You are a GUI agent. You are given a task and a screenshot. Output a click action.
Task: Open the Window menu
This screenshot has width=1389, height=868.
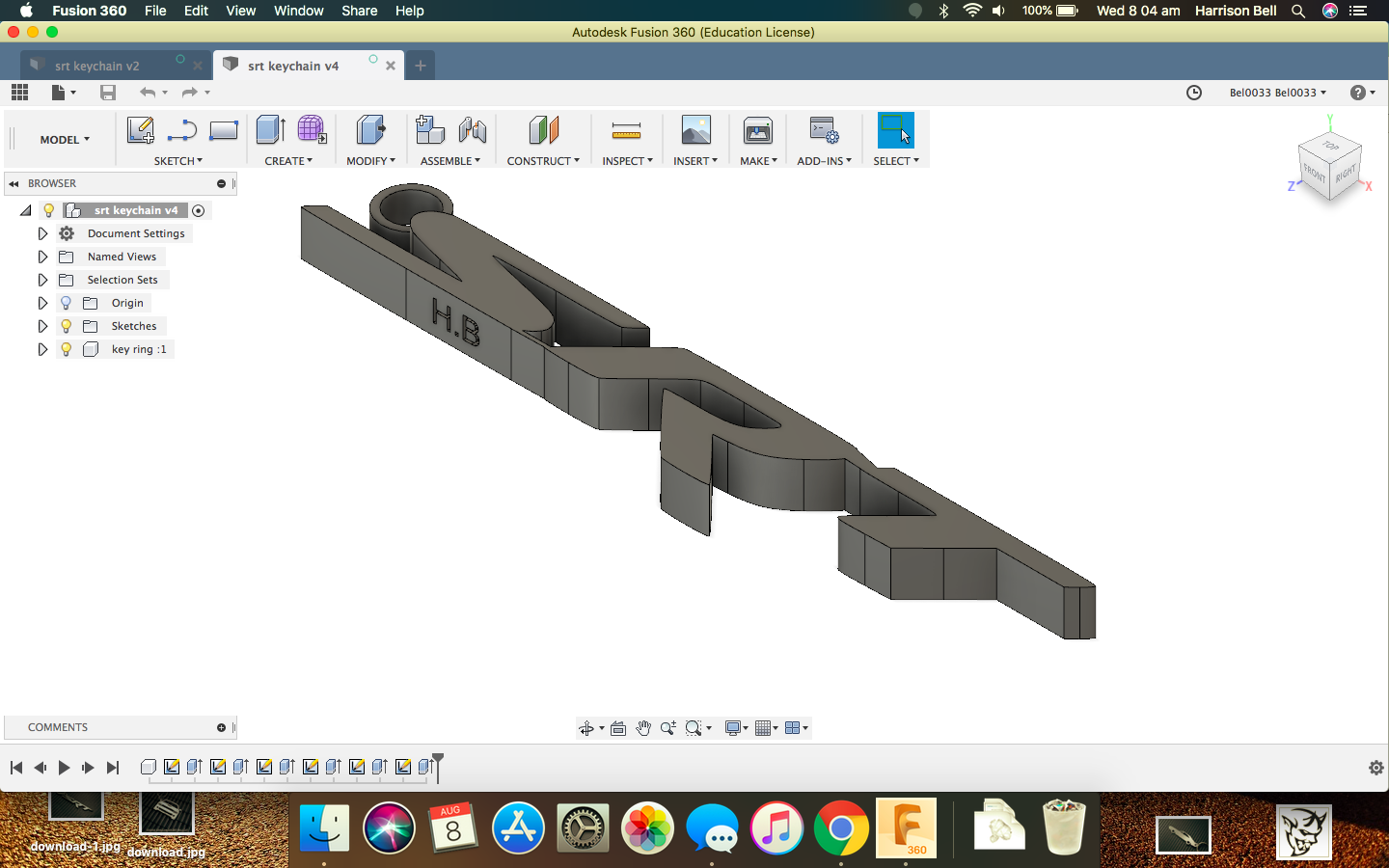pyautogui.click(x=299, y=11)
